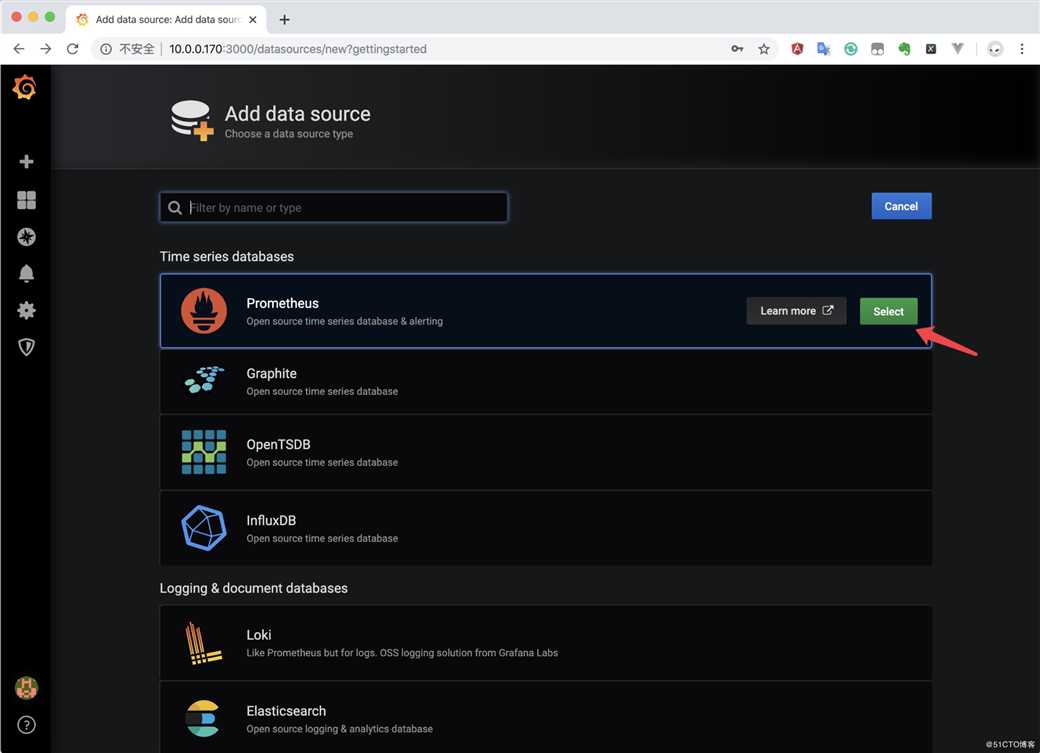Click Logging & document databases heading
Screen dimensions: 1040x753
(x=253, y=588)
